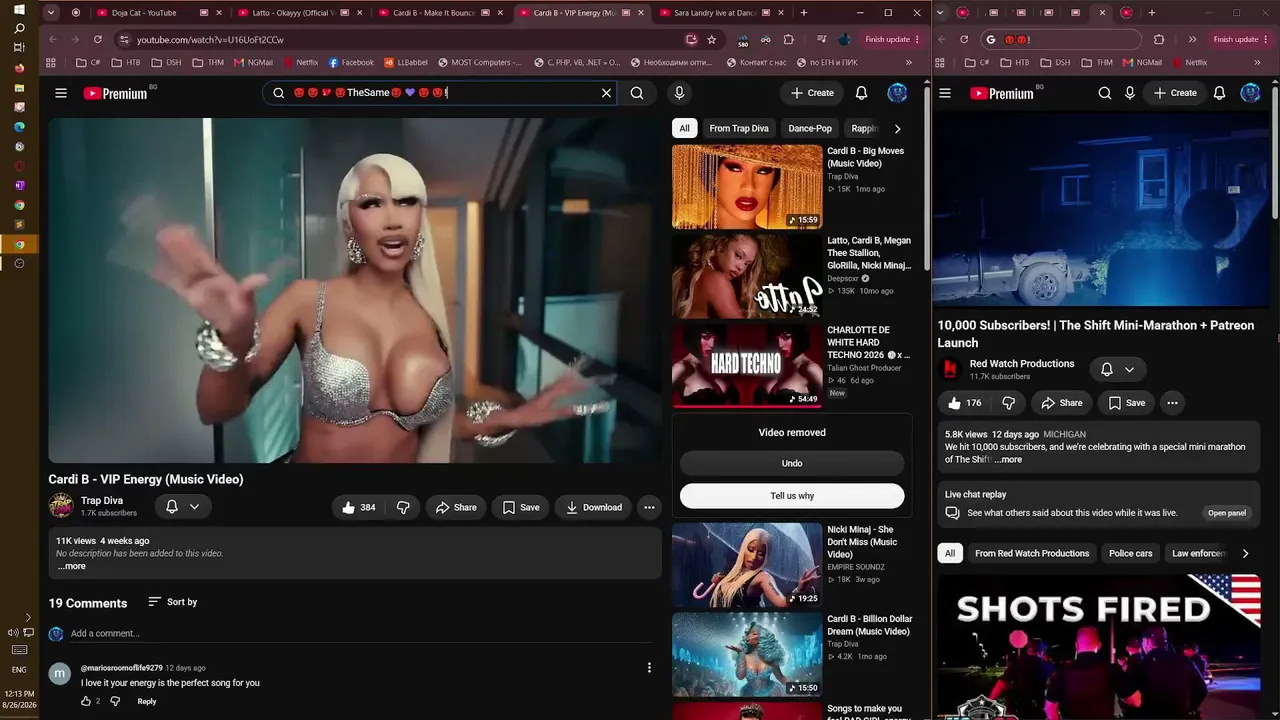Share the Red Watch Productions video
Viewport: 1280px width, 720px height.
point(1061,403)
